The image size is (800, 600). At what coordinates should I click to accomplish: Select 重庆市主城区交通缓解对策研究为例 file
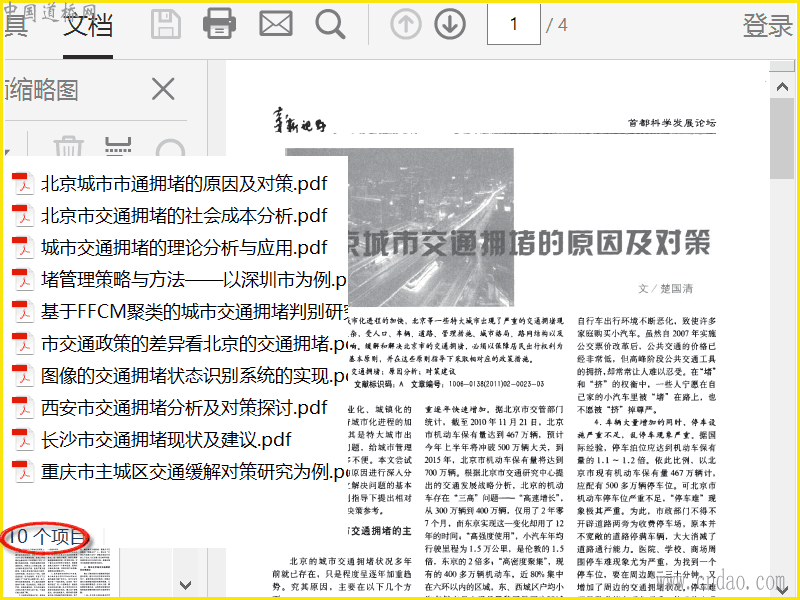pos(194,472)
